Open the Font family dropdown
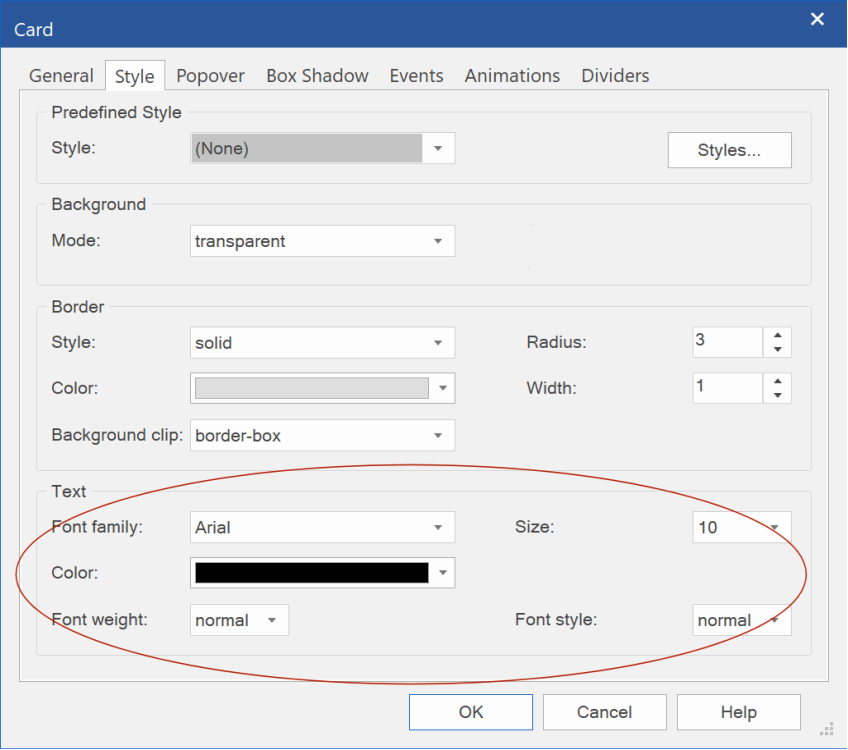The height and width of the screenshot is (750, 848). (x=438, y=527)
